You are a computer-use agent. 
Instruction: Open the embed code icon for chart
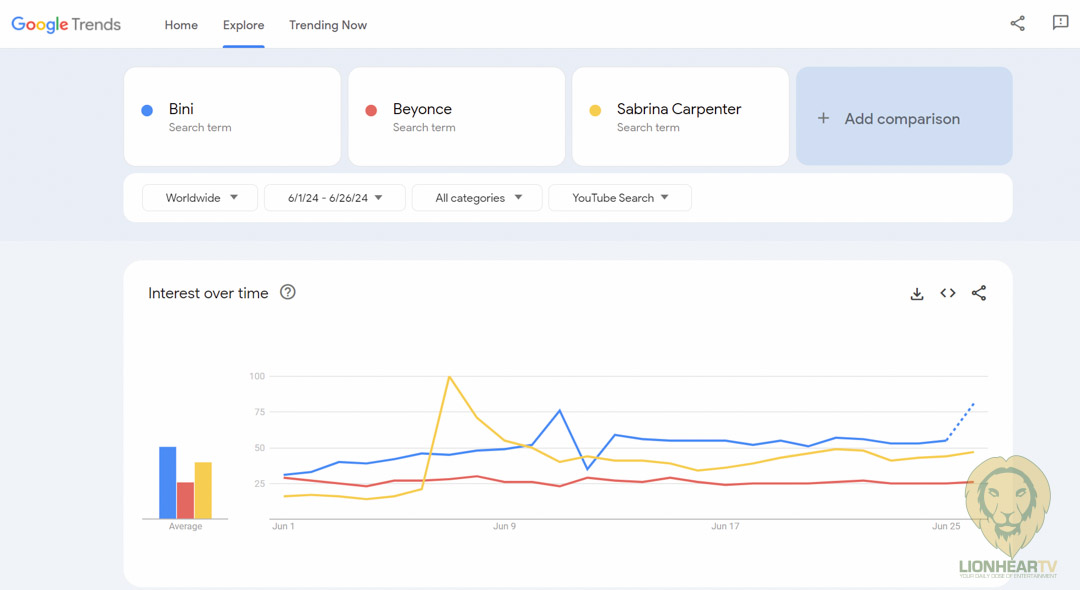point(947,293)
